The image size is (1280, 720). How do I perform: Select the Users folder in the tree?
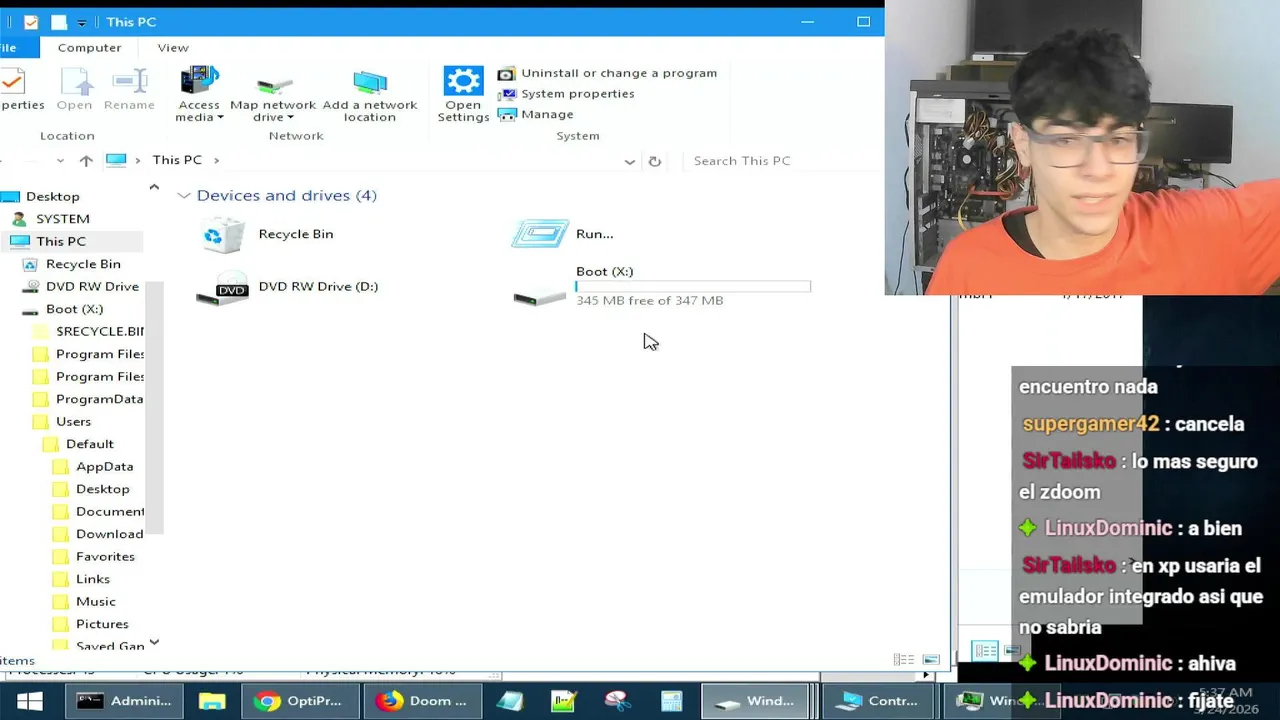click(x=73, y=421)
